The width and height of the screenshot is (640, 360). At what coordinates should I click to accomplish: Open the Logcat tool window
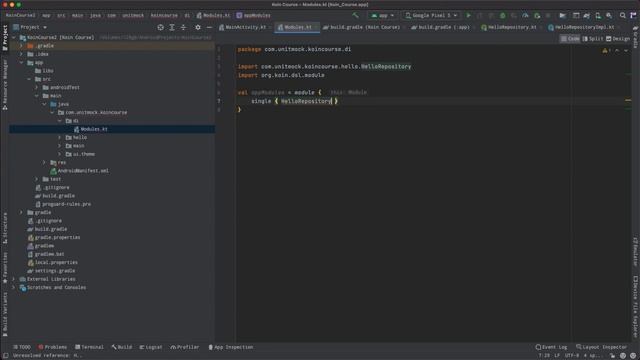[x=151, y=347]
